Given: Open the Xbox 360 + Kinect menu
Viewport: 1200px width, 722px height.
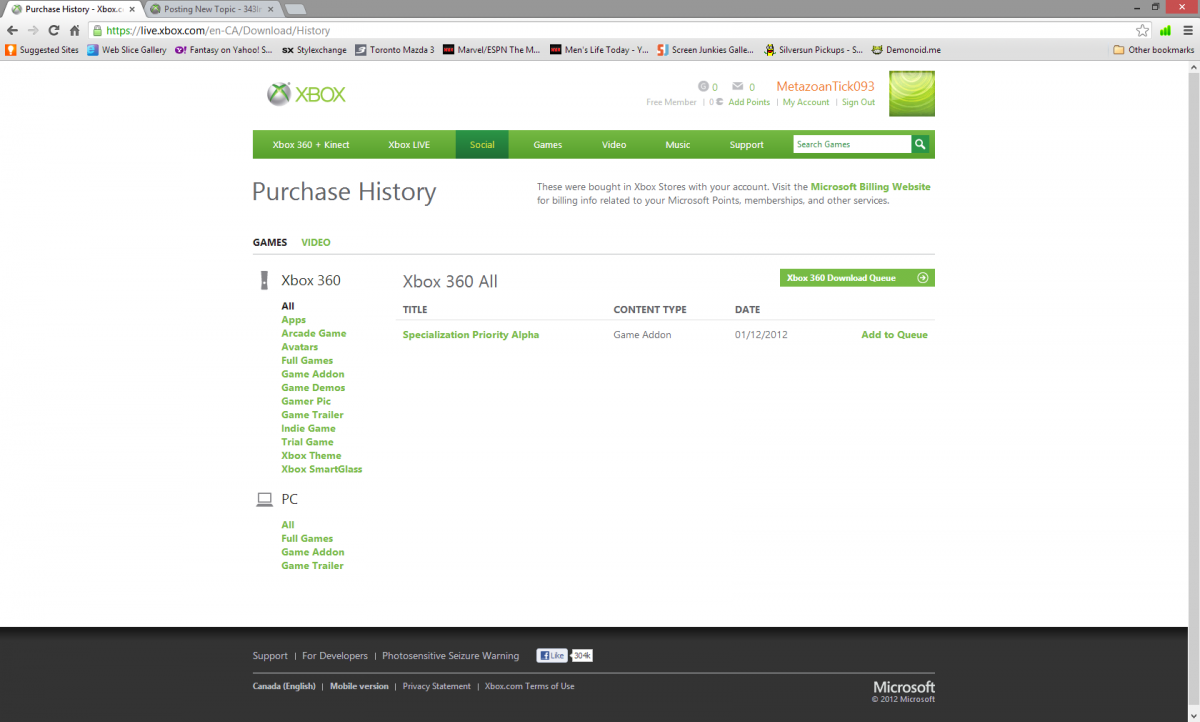Looking at the screenshot, I should coord(311,145).
